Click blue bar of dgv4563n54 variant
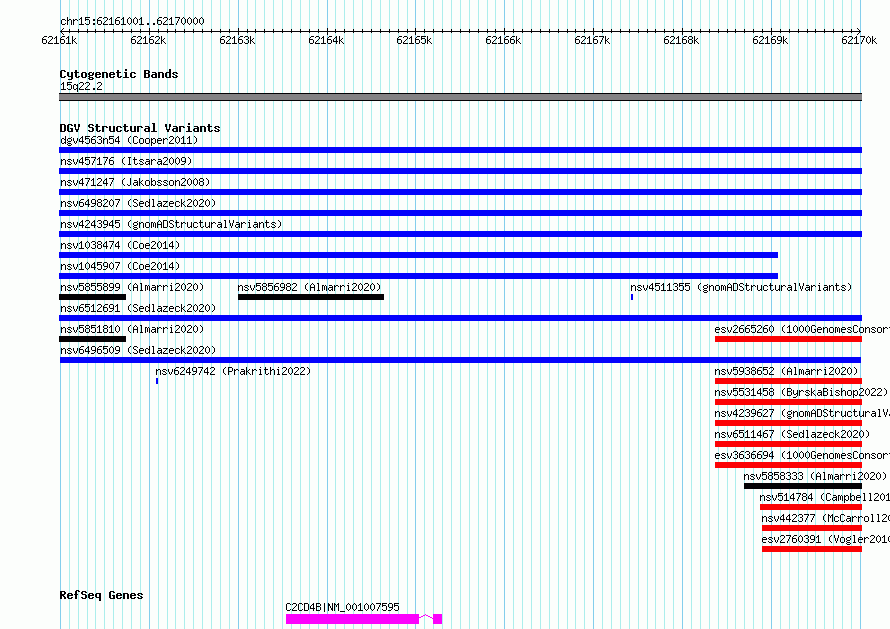The height and width of the screenshot is (629, 890). pos(460,150)
